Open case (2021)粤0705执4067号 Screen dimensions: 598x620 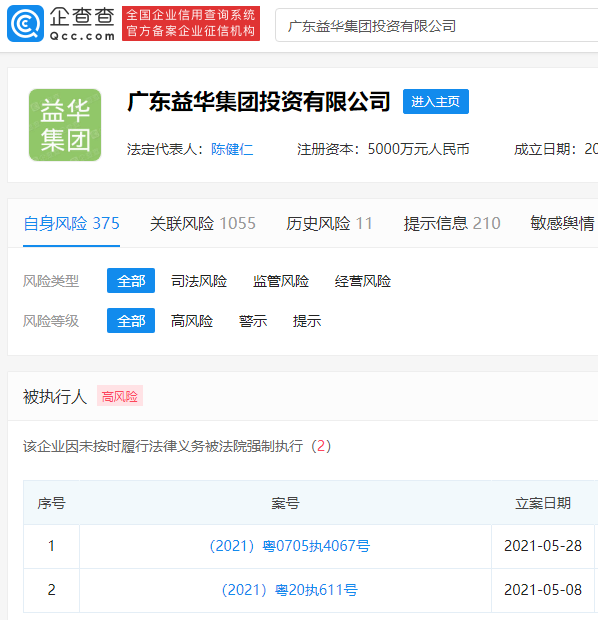[x=290, y=546]
